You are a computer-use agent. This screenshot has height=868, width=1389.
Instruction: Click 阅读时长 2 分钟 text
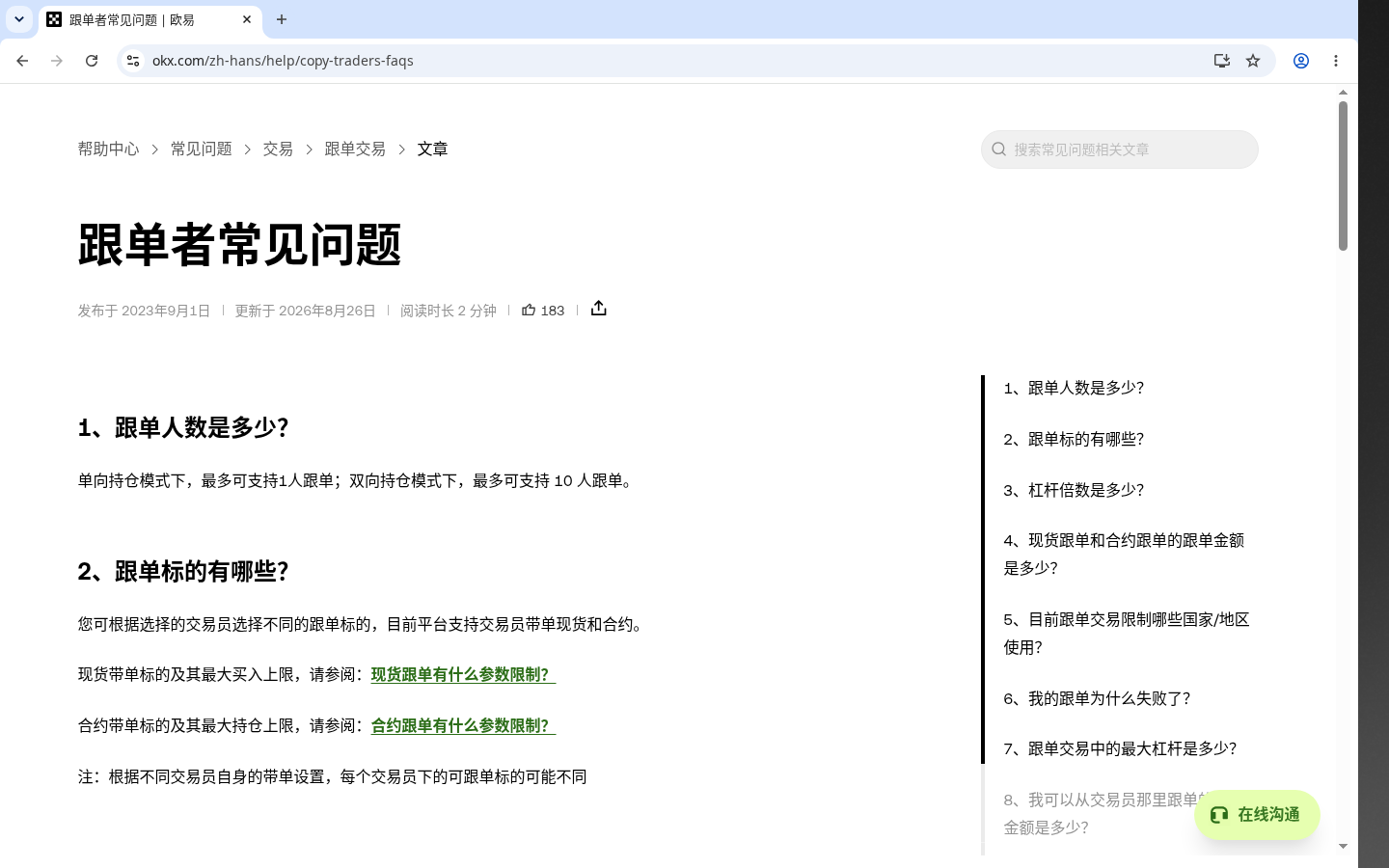point(449,311)
